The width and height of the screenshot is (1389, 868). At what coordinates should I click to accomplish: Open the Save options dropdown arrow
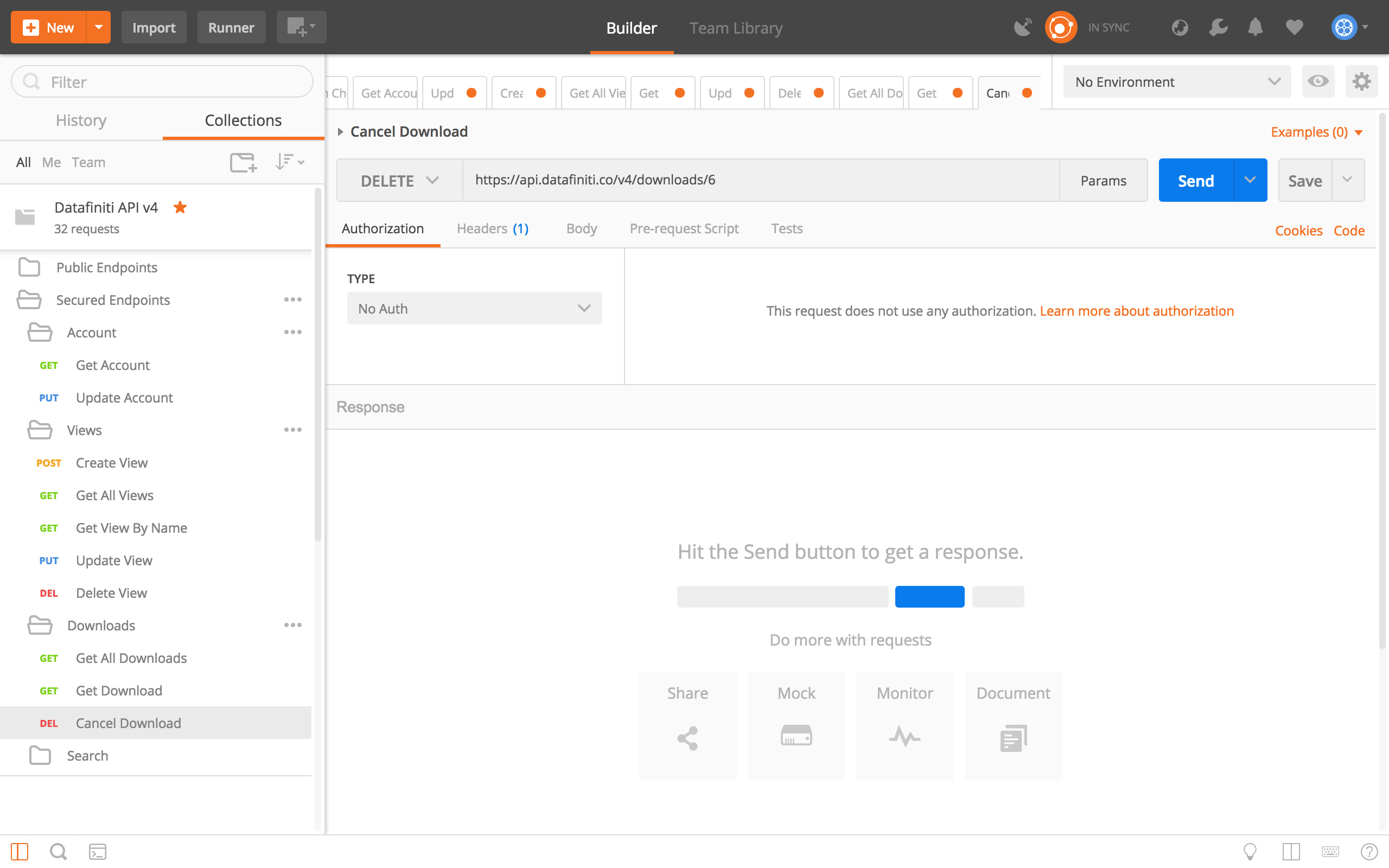(x=1348, y=180)
